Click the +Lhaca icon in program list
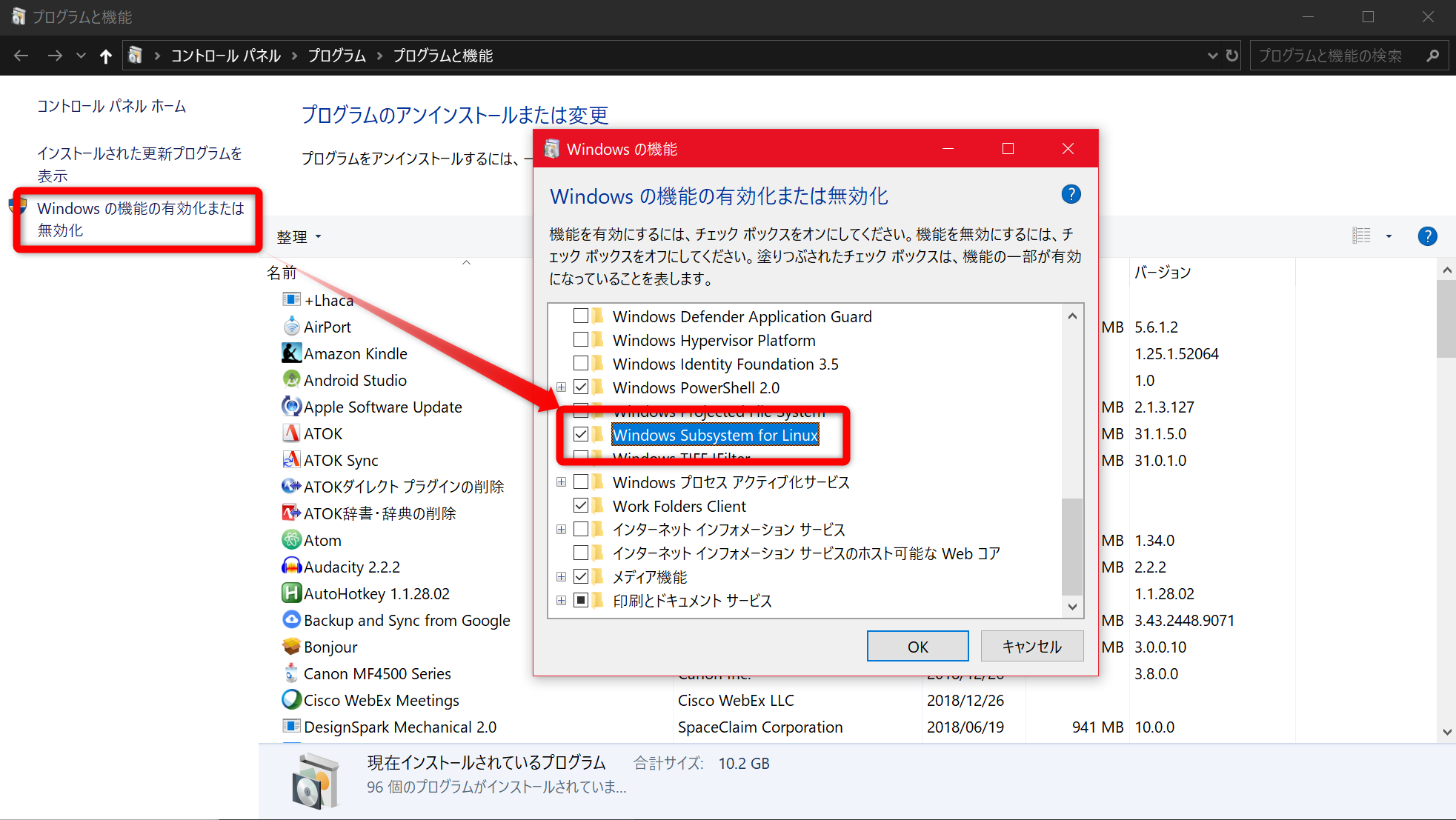 point(291,298)
